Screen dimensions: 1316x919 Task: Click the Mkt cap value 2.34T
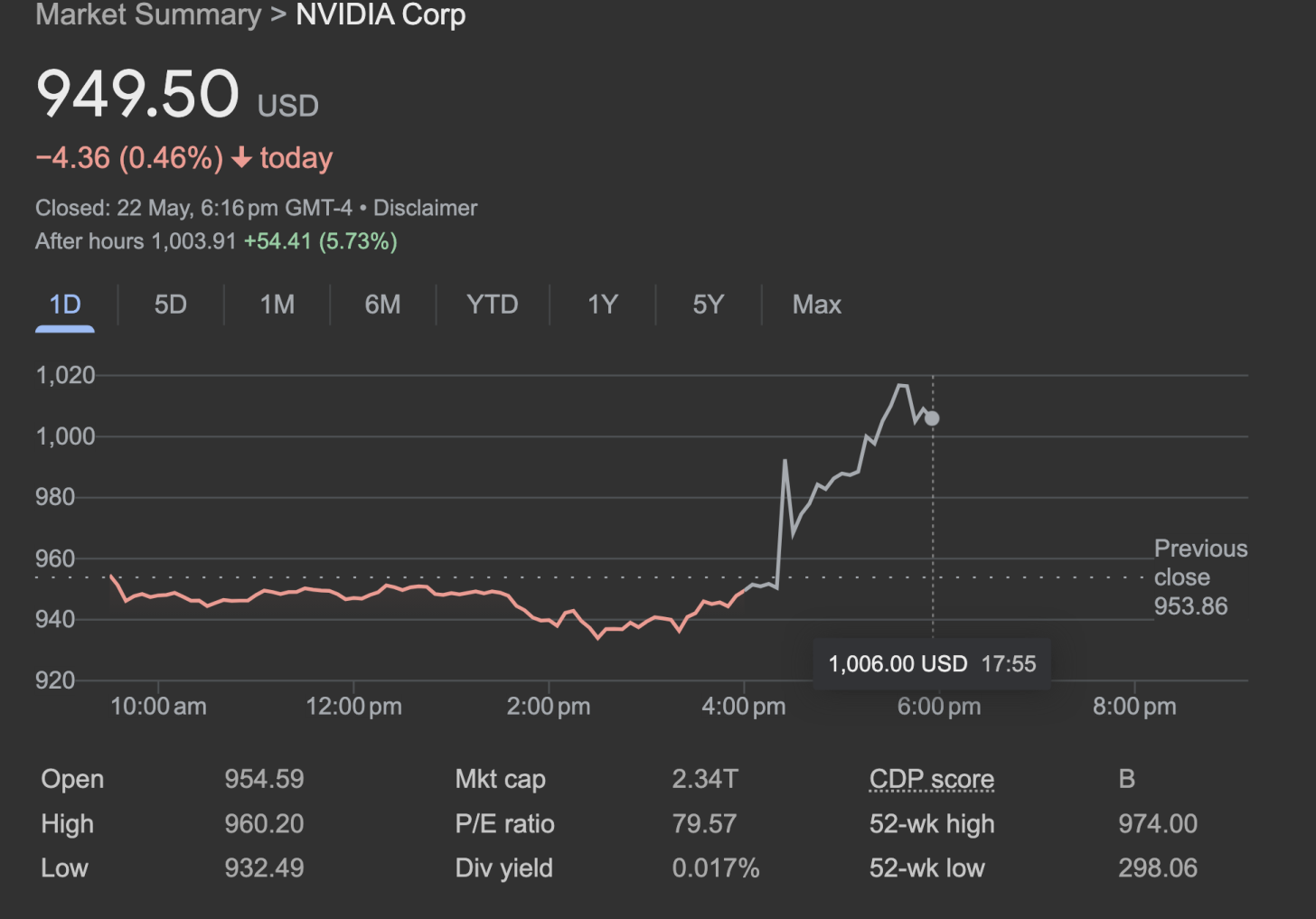click(x=705, y=779)
